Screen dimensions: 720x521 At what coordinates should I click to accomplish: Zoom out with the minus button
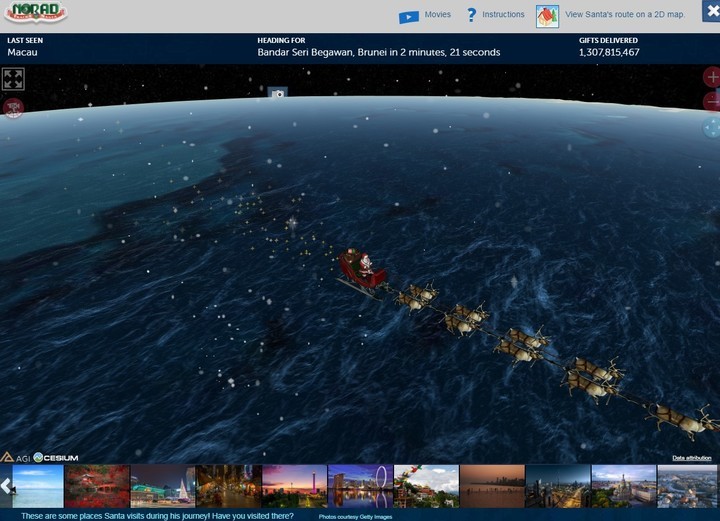[x=711, y=101]
